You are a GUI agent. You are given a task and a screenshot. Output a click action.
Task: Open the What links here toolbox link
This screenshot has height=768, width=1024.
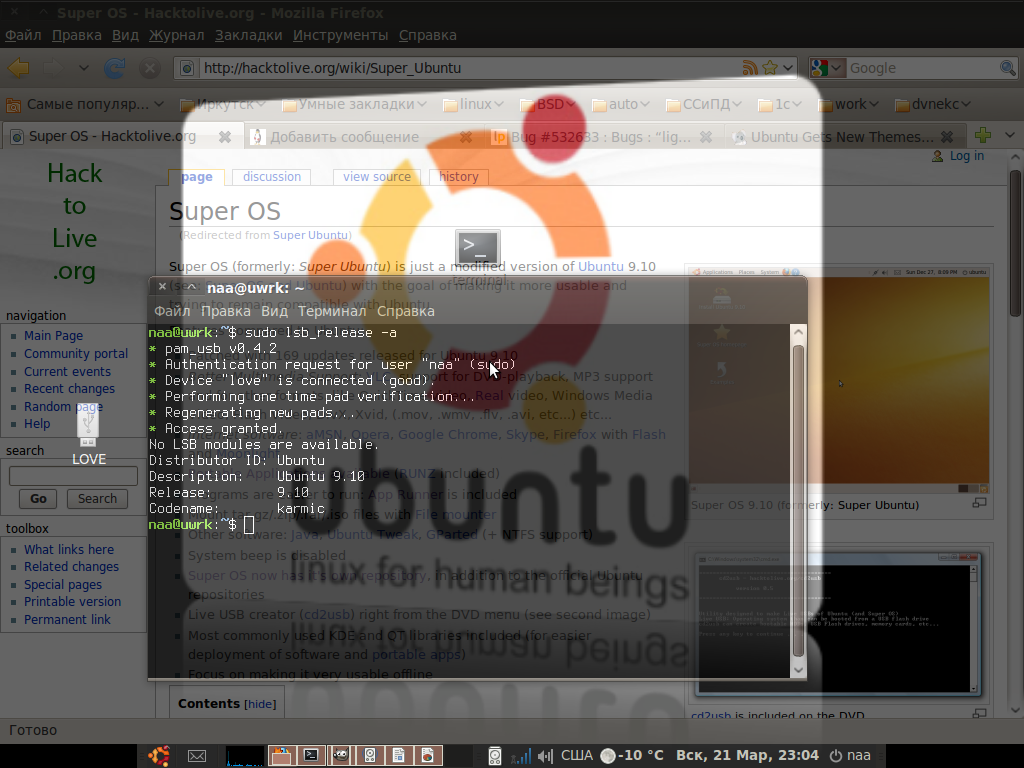pyautogui.click(x=69, y=550)
